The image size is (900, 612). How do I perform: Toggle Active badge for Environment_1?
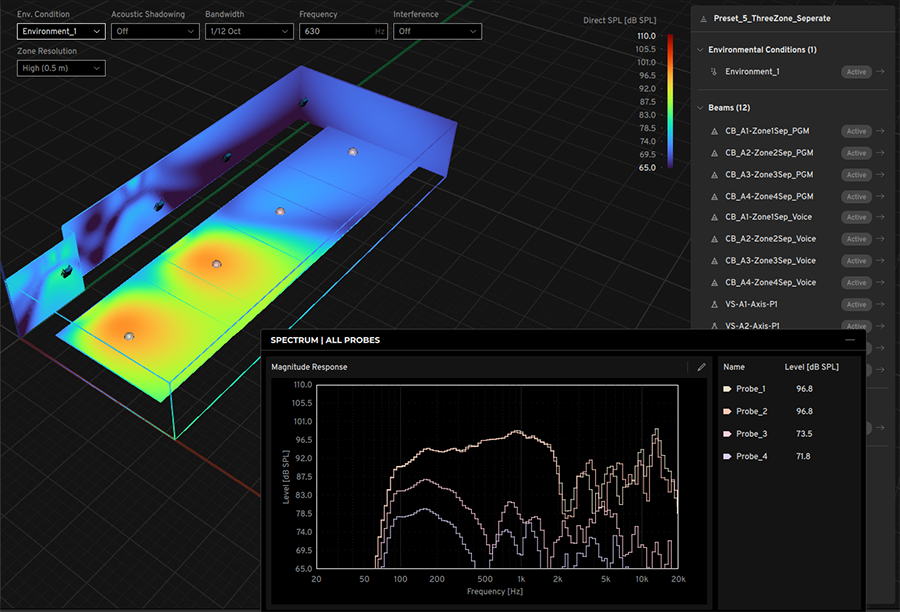[856, 72]
